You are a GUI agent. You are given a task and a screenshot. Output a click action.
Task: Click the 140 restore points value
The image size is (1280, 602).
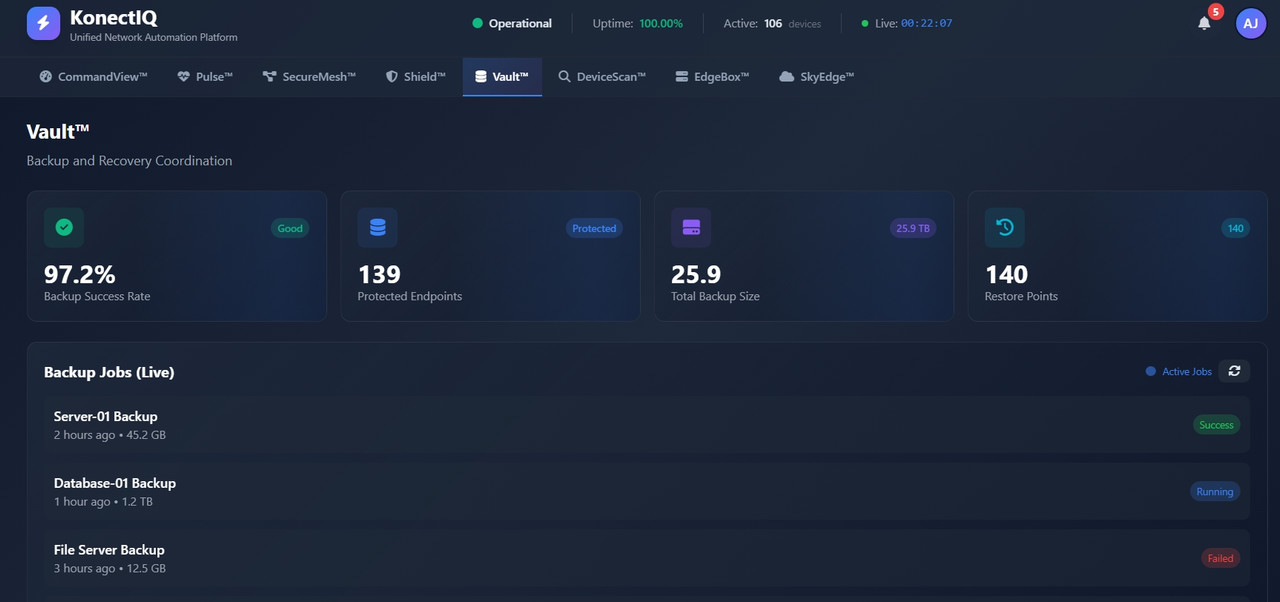click(x=1006, y=274)
